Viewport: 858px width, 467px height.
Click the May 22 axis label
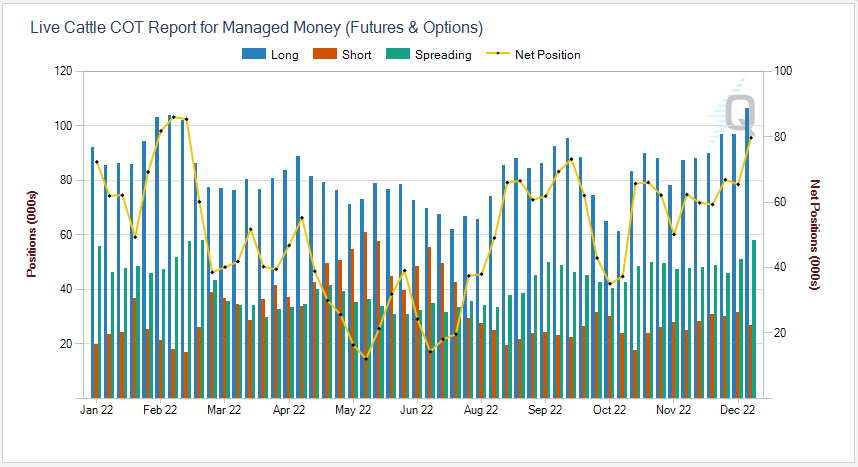click(353, 410)
